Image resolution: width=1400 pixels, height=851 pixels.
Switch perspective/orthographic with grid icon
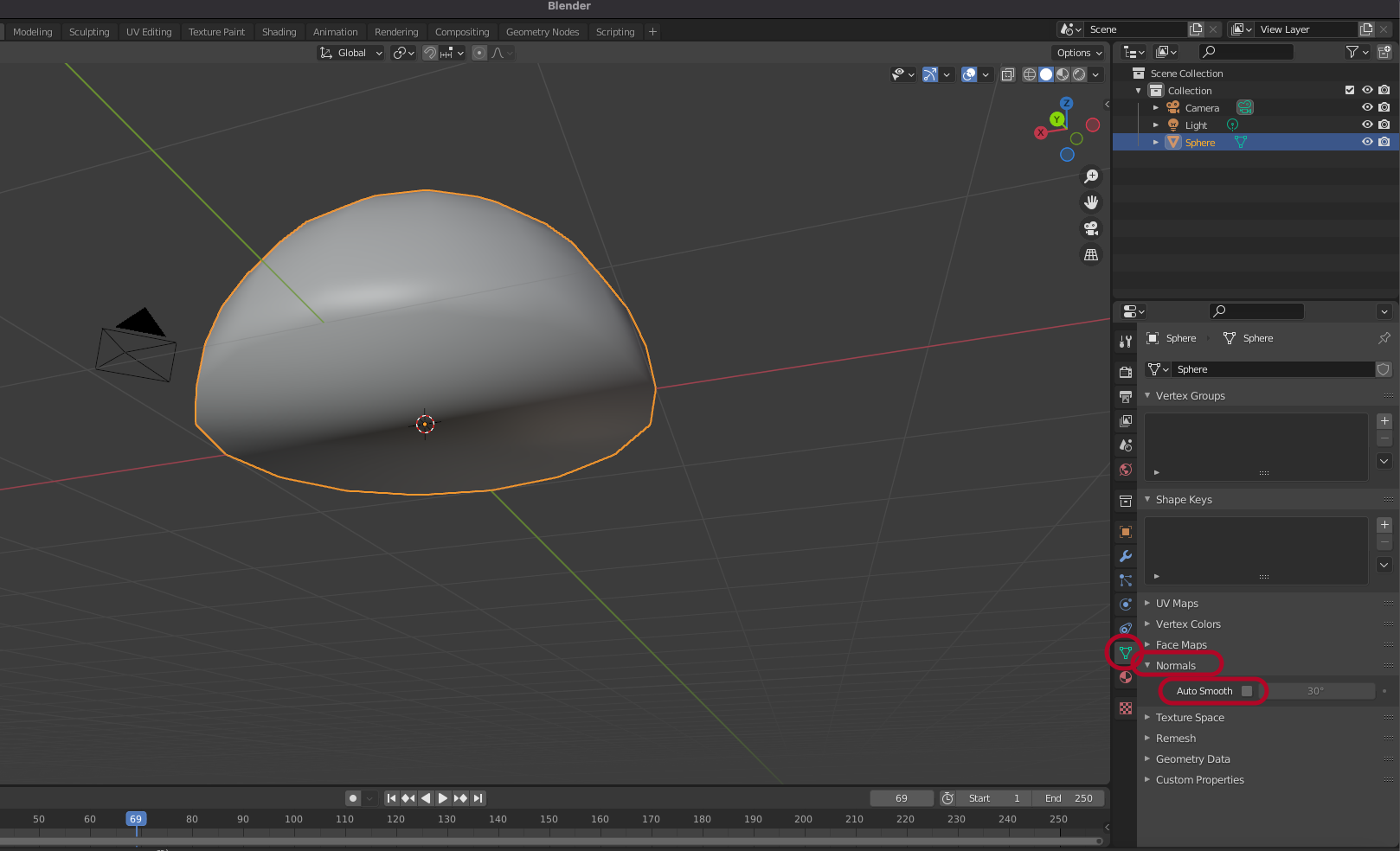(x=1091, y=254)
